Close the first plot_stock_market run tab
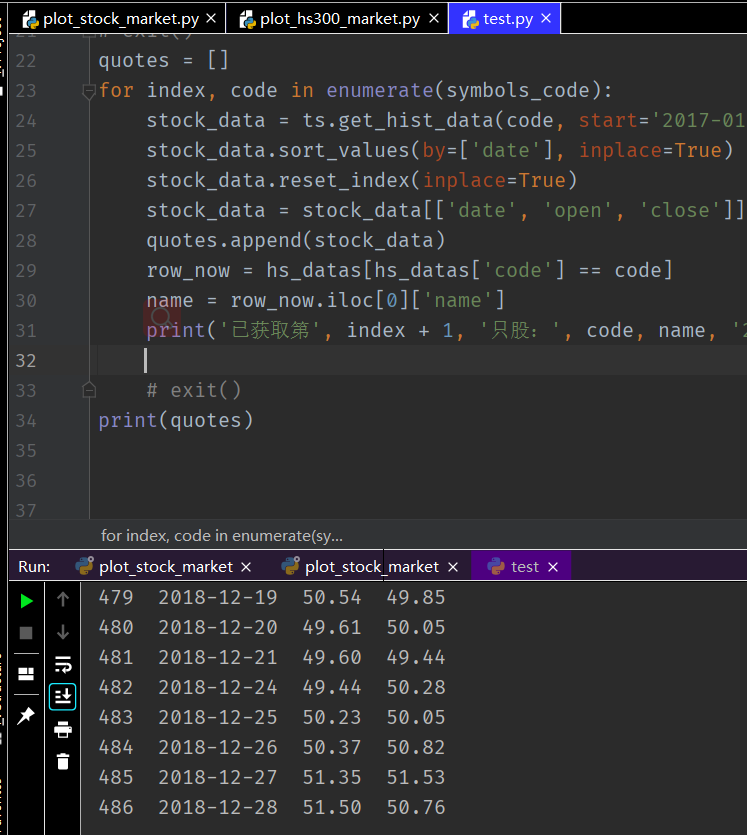Viewport: 747px width, 835px height. pyautogui.click(x=246, y=567)
